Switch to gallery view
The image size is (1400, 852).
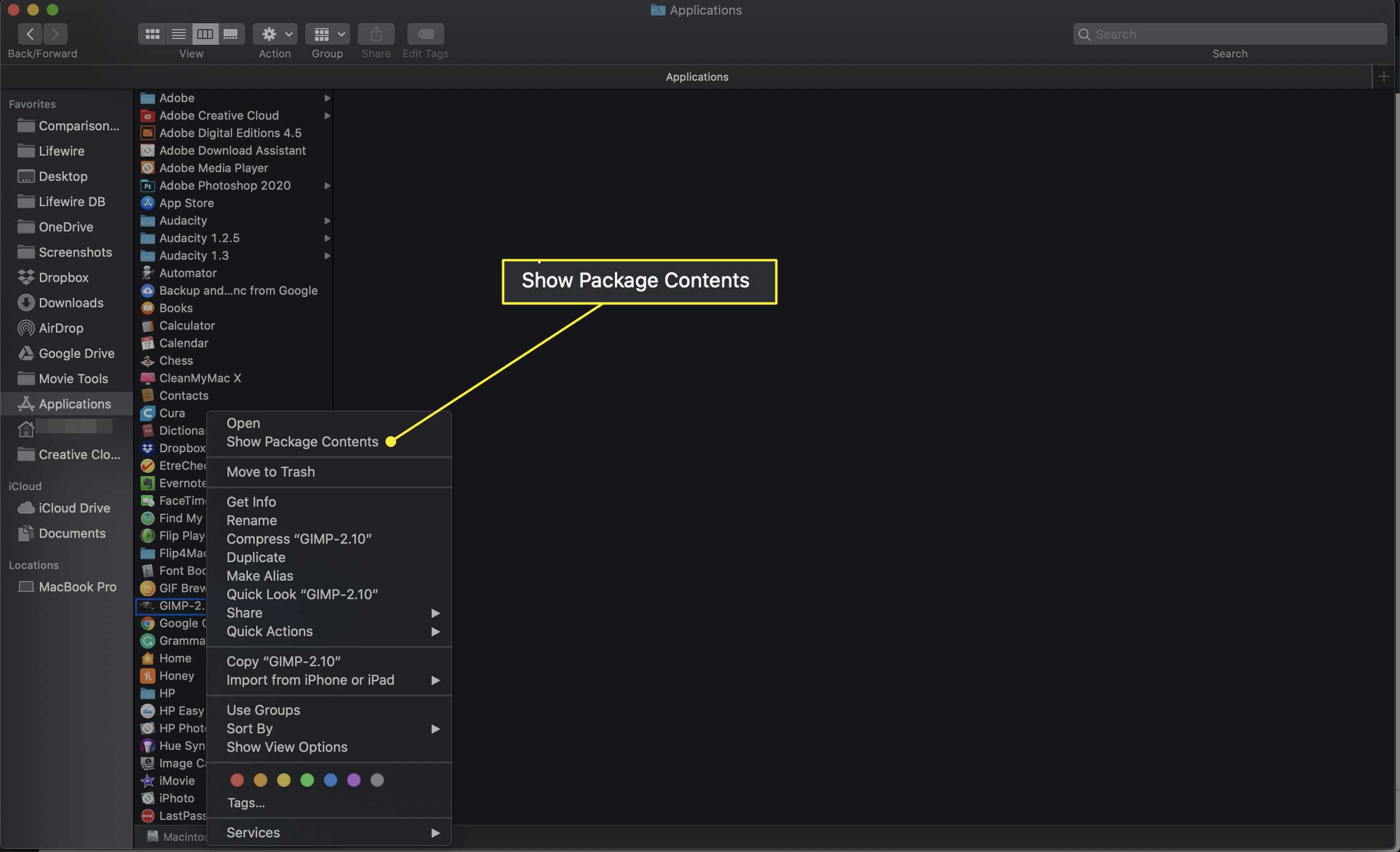[x=231, y=34]
